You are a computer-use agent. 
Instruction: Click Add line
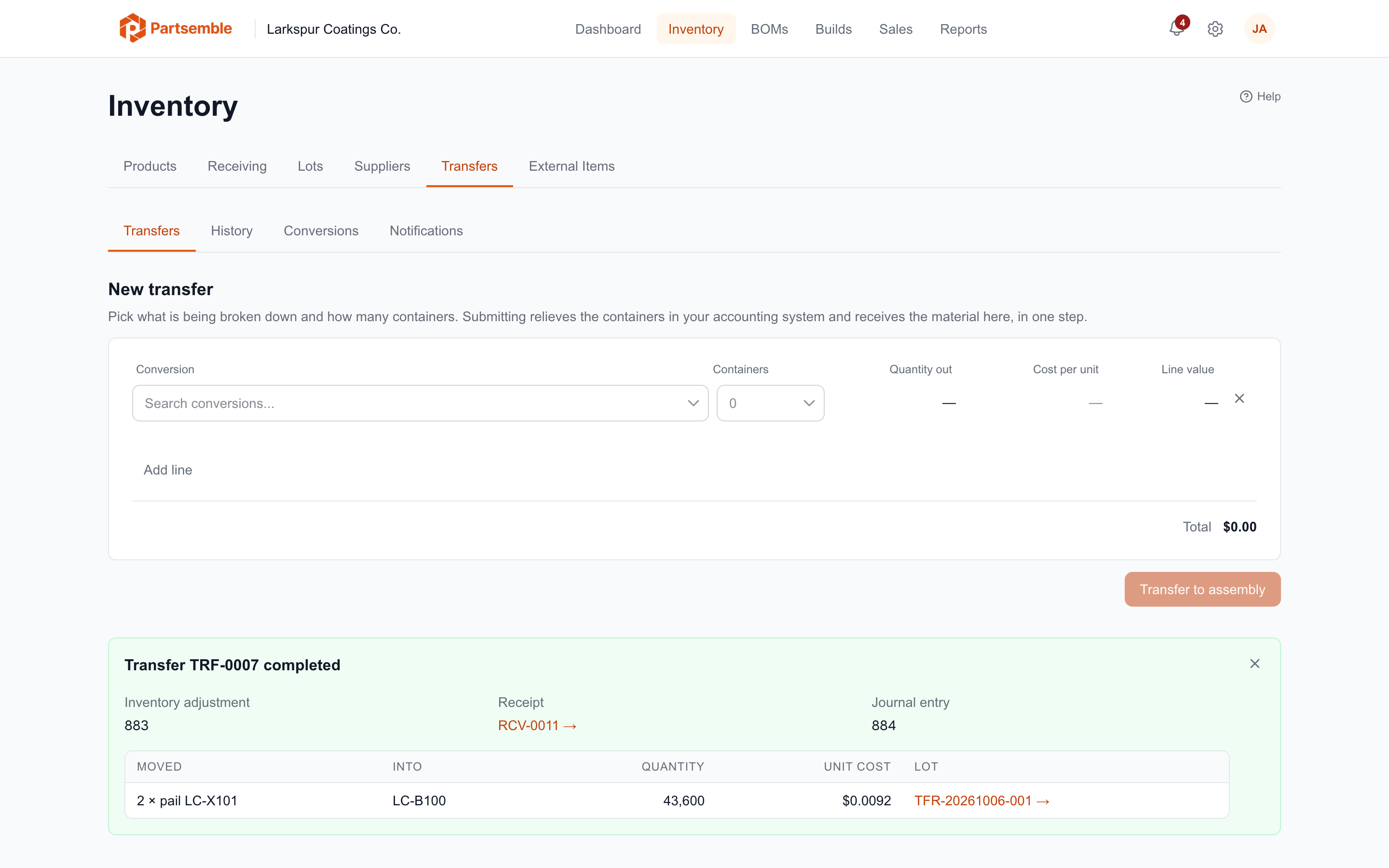(x=168, y=470)
